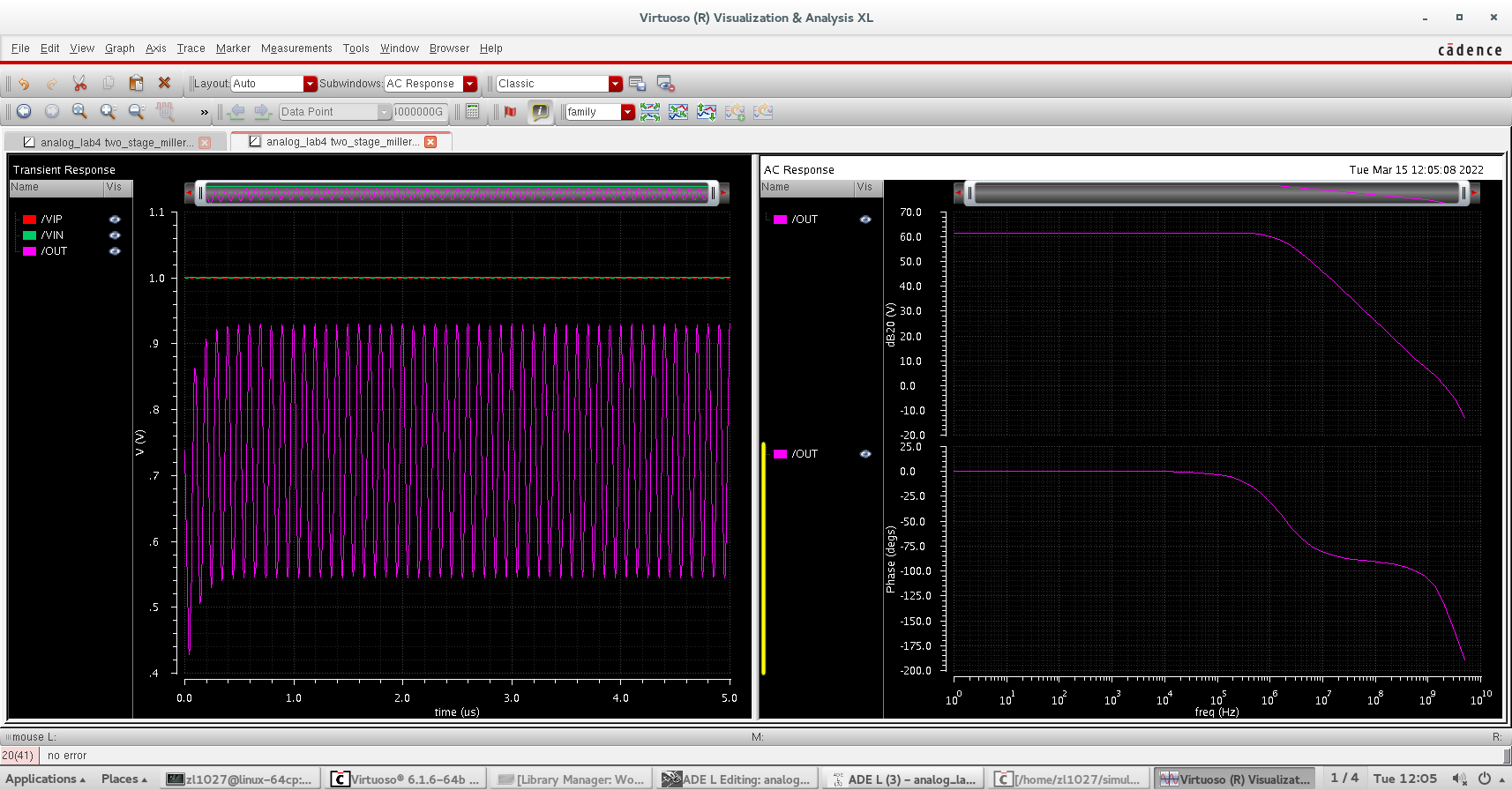Open the family plotting mode dropdown
This screenshot has width=1512, height=790.
point(600,112)
